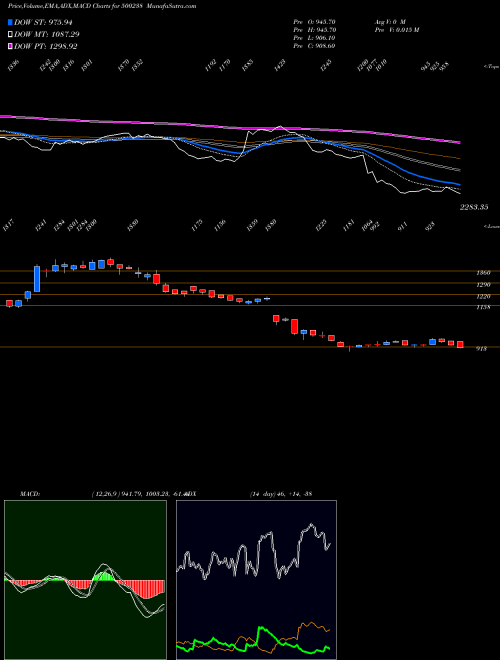This screenshot has width=500, height=660.
Task: Click the '<Lows' label on the right
Action: (492, 226)
